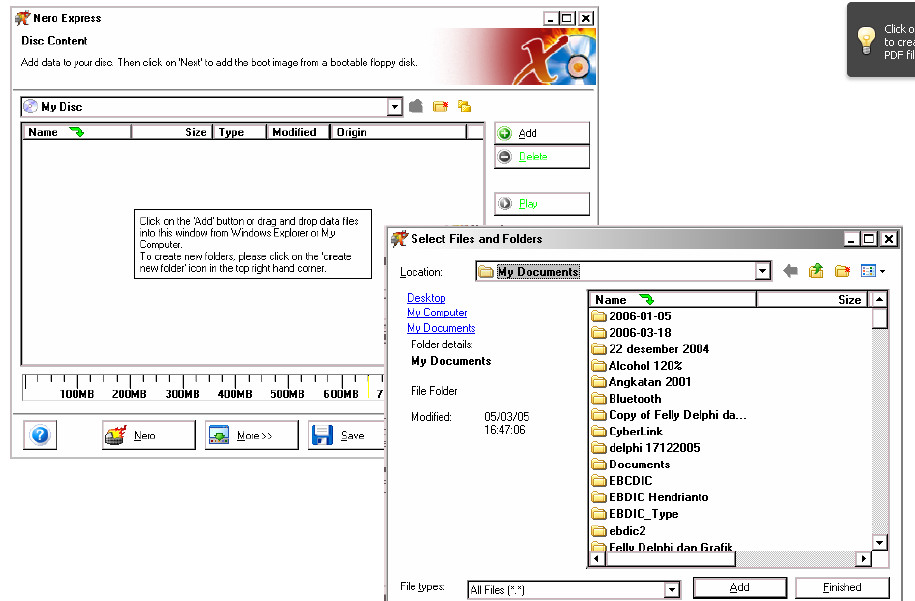Viewport: 915px width, 601px height.
Task: Open the Desktop shortcut link
Action: point(426,297)
